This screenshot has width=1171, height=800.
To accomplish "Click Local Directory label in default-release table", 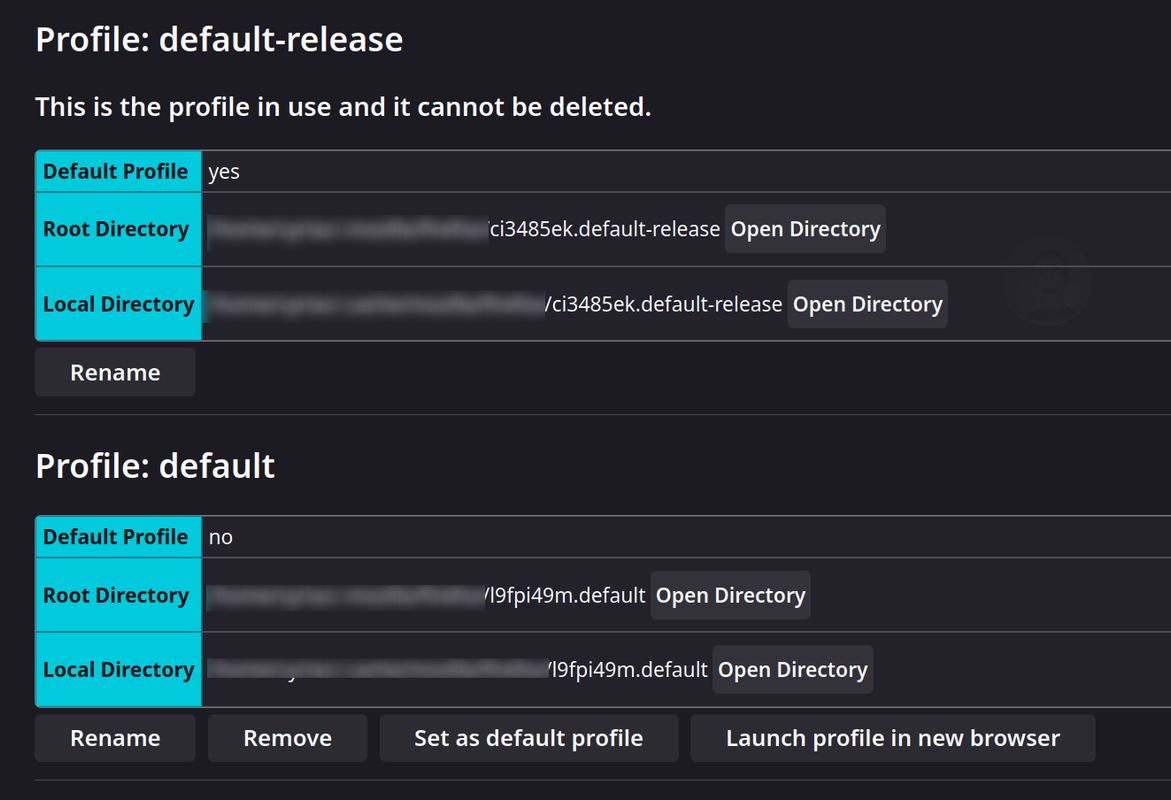I will [x=119, y=304].
